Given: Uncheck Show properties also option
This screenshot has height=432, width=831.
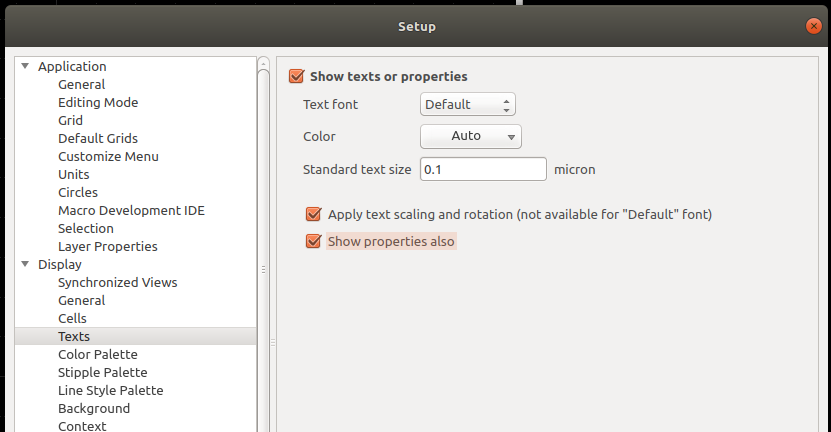Looking at the screenshot, I should (314, 241).
